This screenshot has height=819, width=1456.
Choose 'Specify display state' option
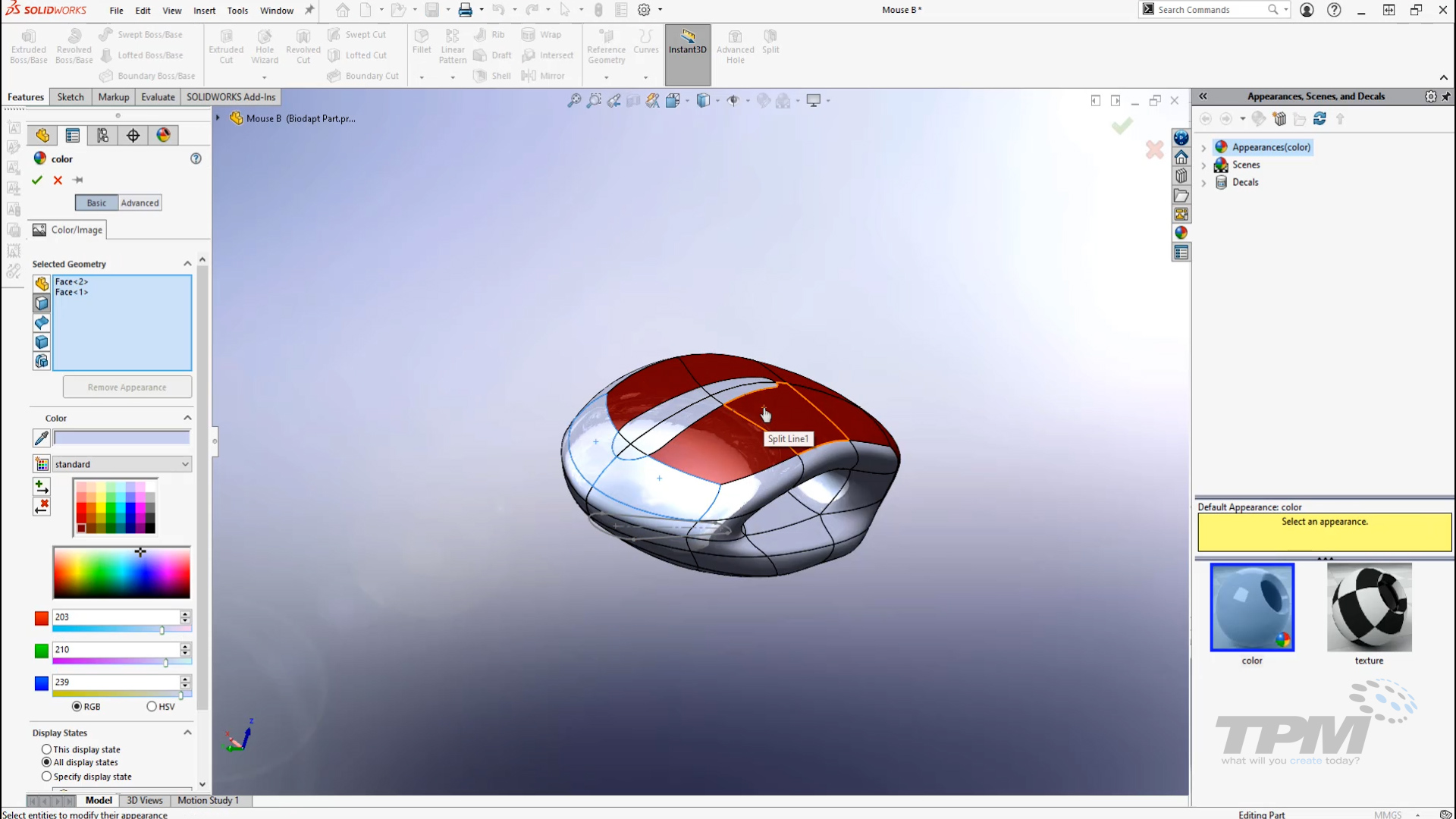[46, 777]
